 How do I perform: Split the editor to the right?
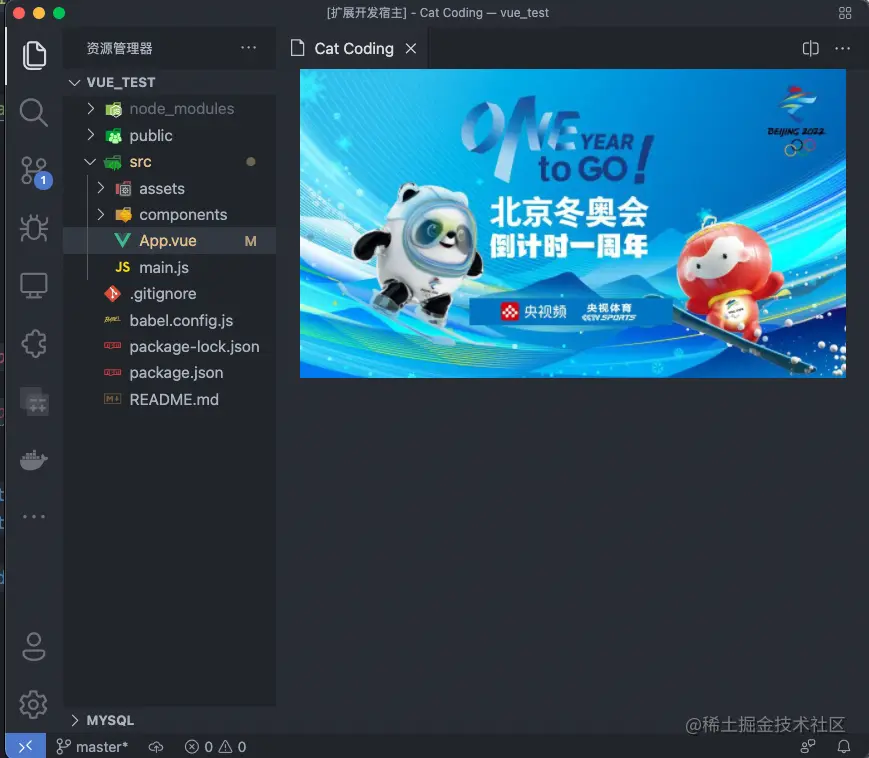tap(810, 49)
